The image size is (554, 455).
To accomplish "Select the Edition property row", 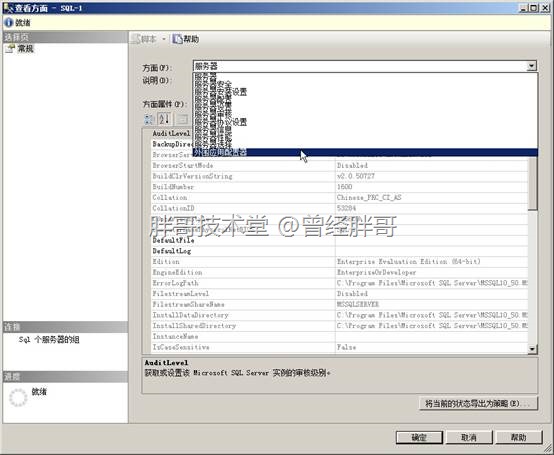I will click(x=340, y=262).
